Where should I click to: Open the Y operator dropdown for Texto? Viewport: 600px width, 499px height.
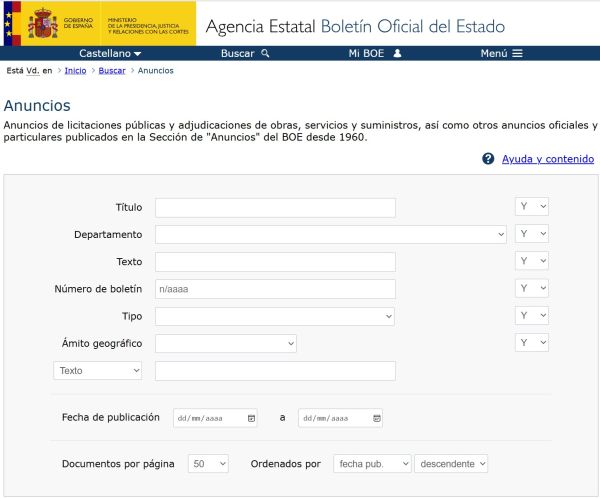click(532, 261)
